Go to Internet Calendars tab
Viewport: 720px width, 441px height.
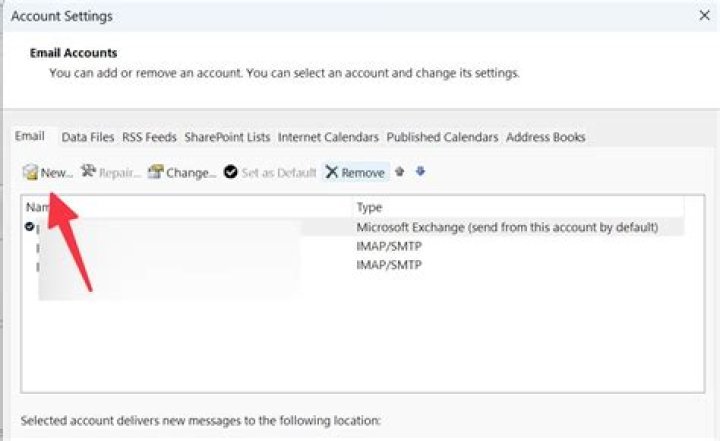(x=328, y=137)
